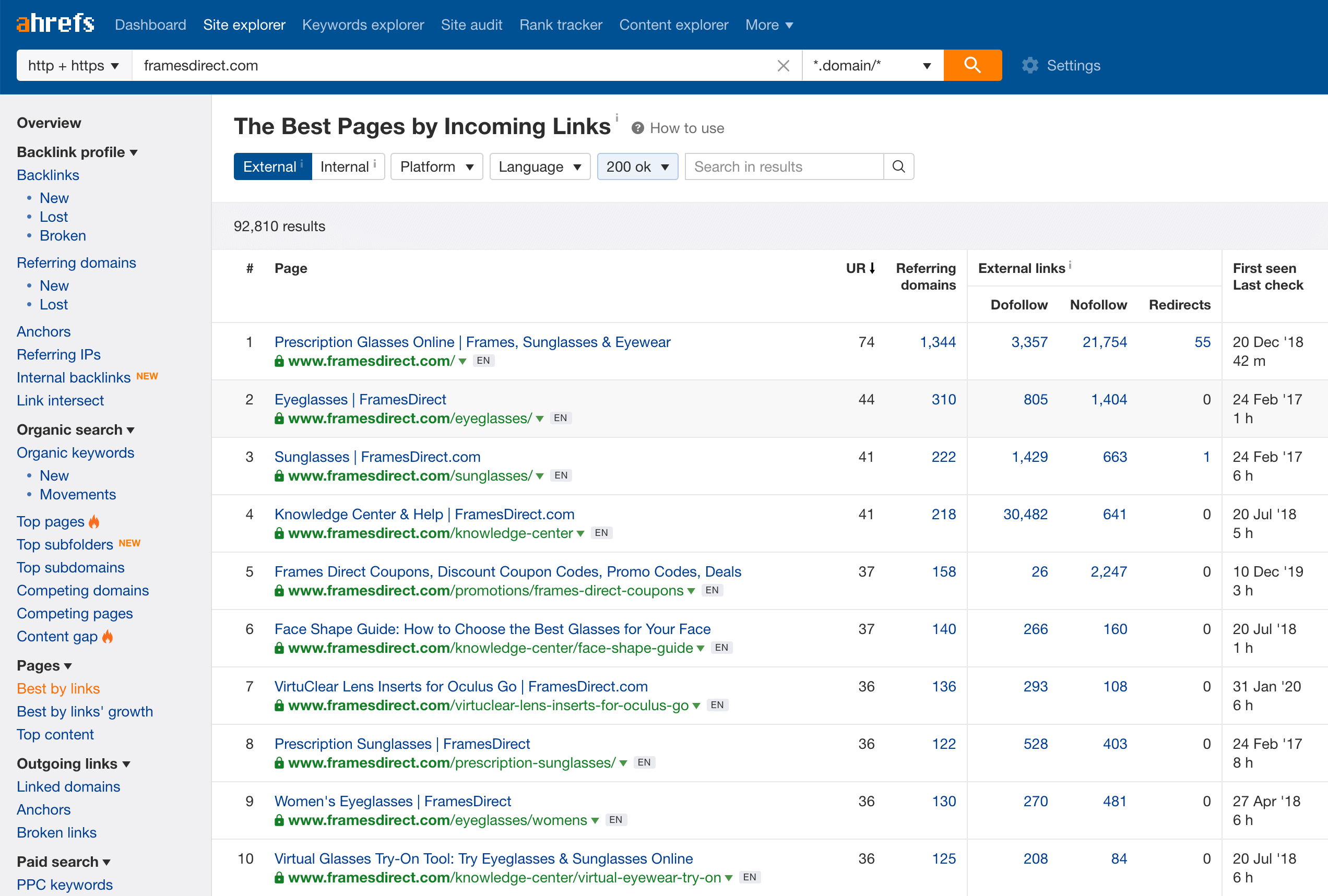The height and width of the screenshot is (896, 1328).
Task: Click the Search in results input field
Action: [784, 166]
